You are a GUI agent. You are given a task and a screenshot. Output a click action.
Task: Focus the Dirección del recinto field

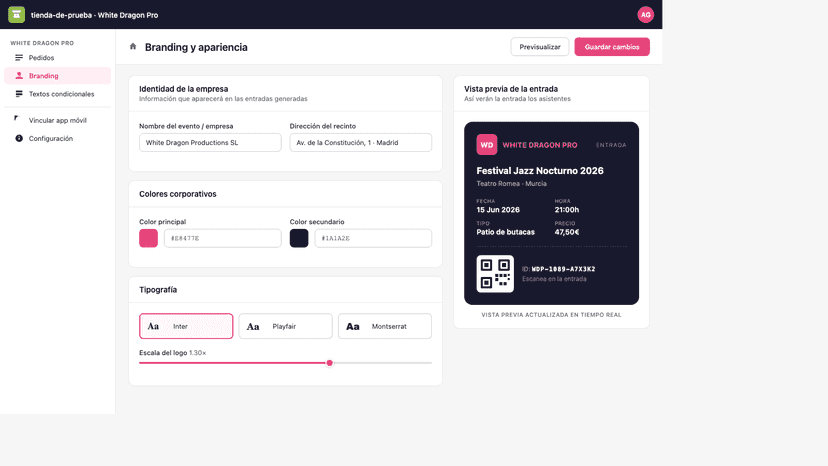tap(361, 143)
